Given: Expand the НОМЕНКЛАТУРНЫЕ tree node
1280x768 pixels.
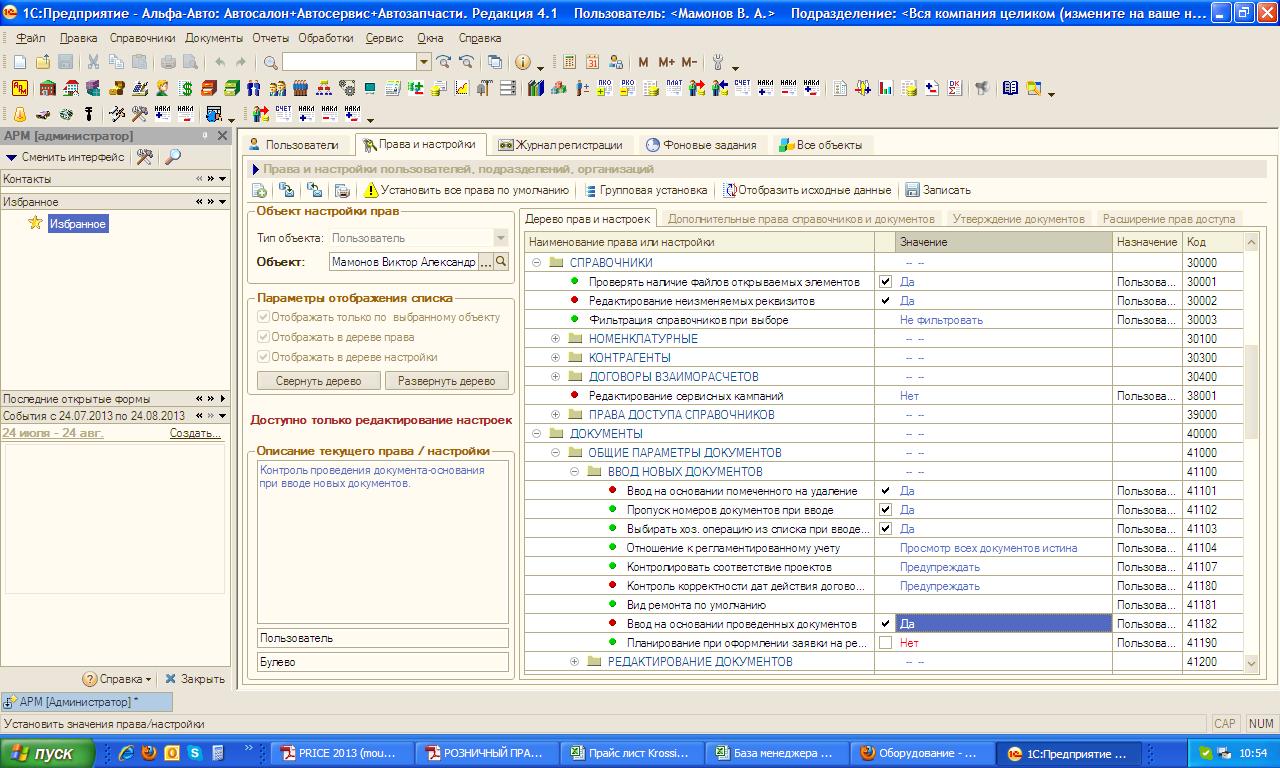Looking at the screenshot, I should [556, 339].
